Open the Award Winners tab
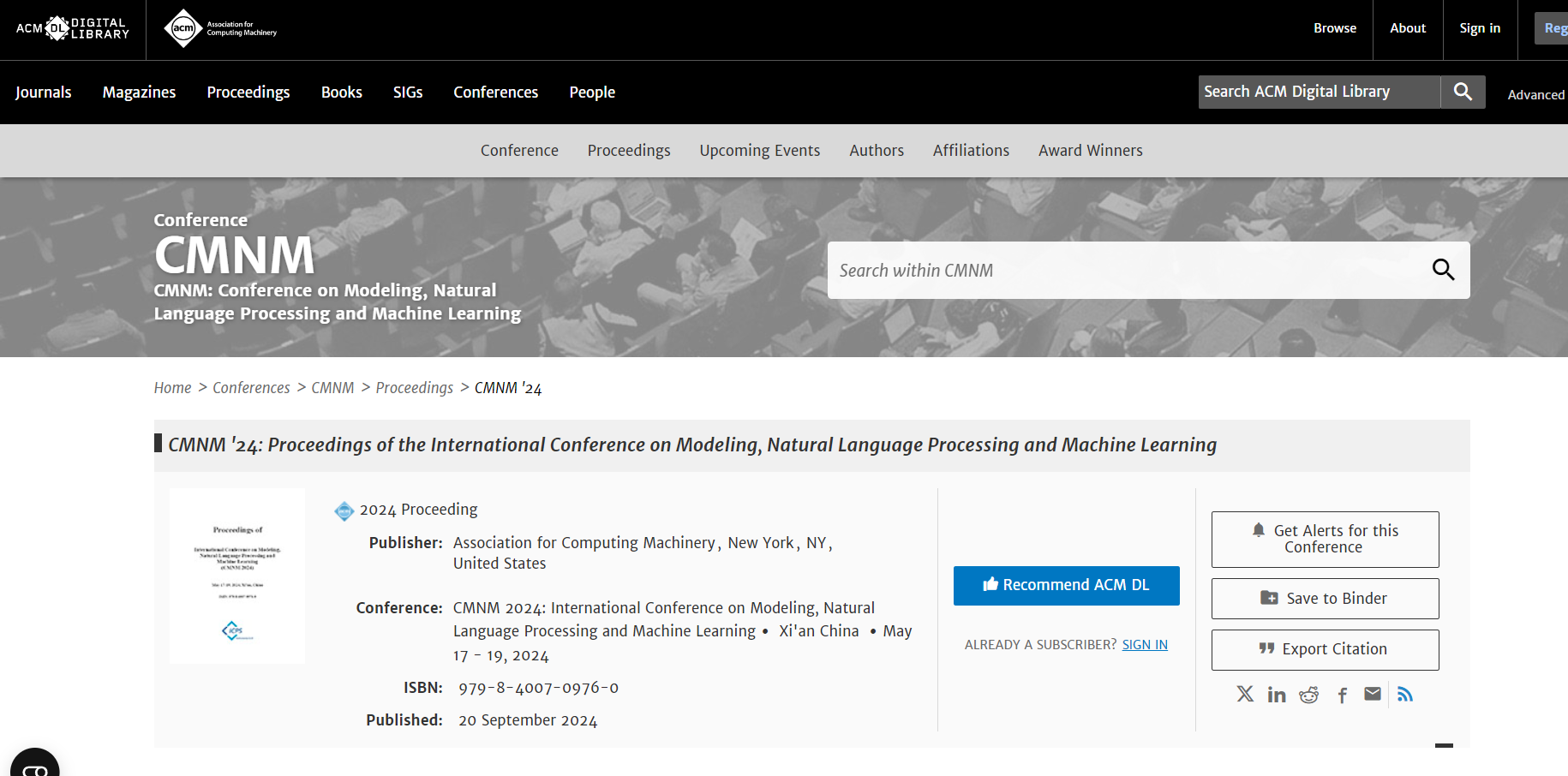The image size is (1568, 776). coord(1091,151)
